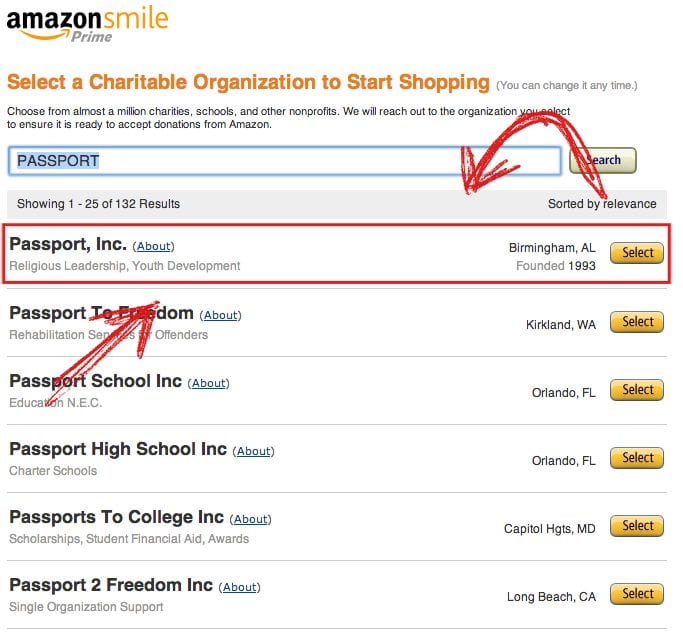Viewport: 683px width, 633px height.
Task: Click the Passport, Inc. organization title
Action: point(68,244)
